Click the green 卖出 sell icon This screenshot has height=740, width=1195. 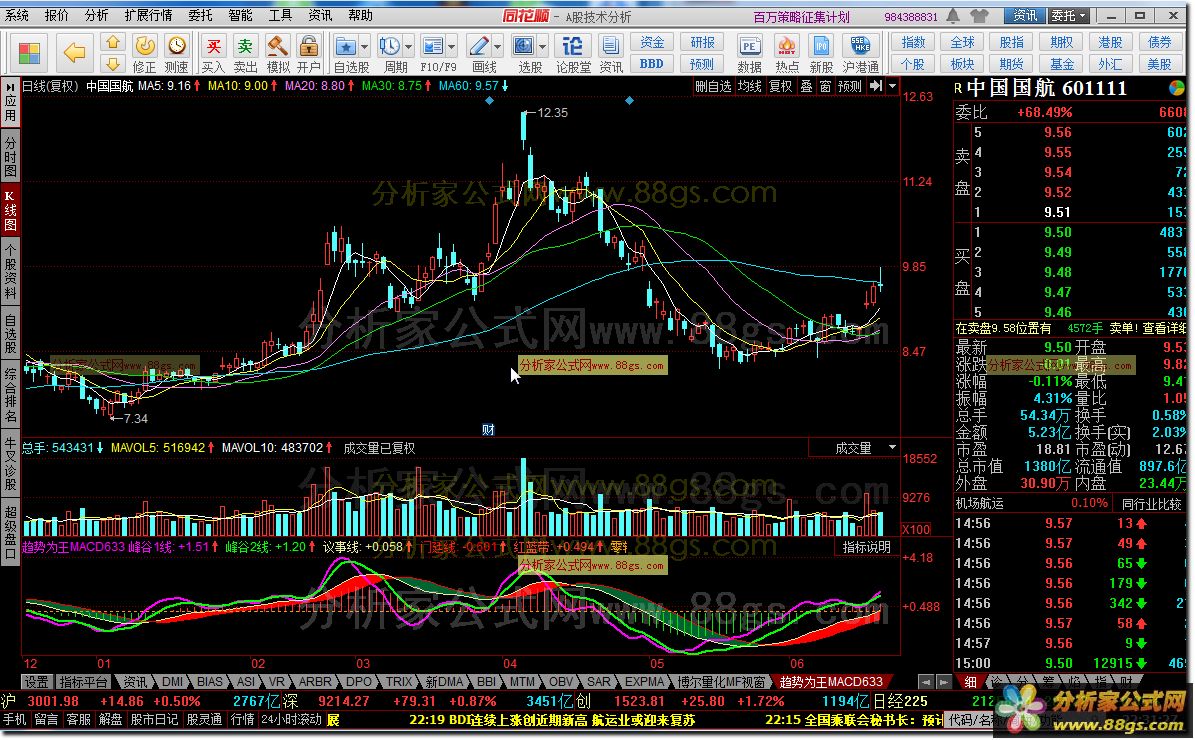pyautogui.click(x=245, y=46)
